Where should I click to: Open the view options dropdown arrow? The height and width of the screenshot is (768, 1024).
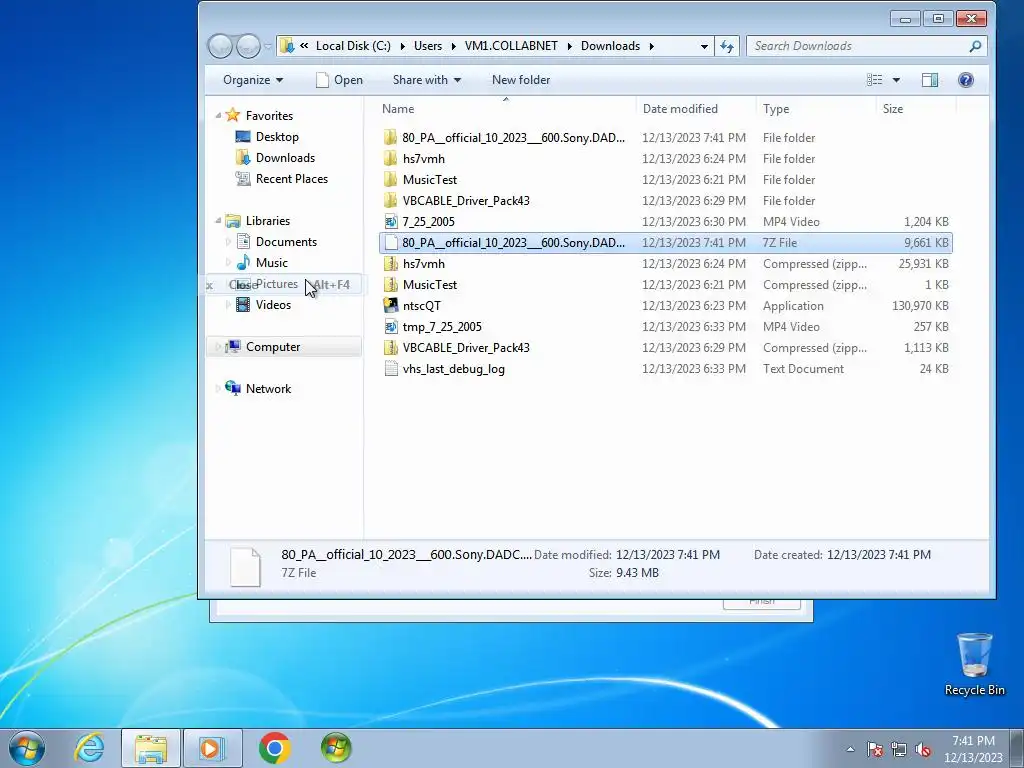(x=896, y=80)
